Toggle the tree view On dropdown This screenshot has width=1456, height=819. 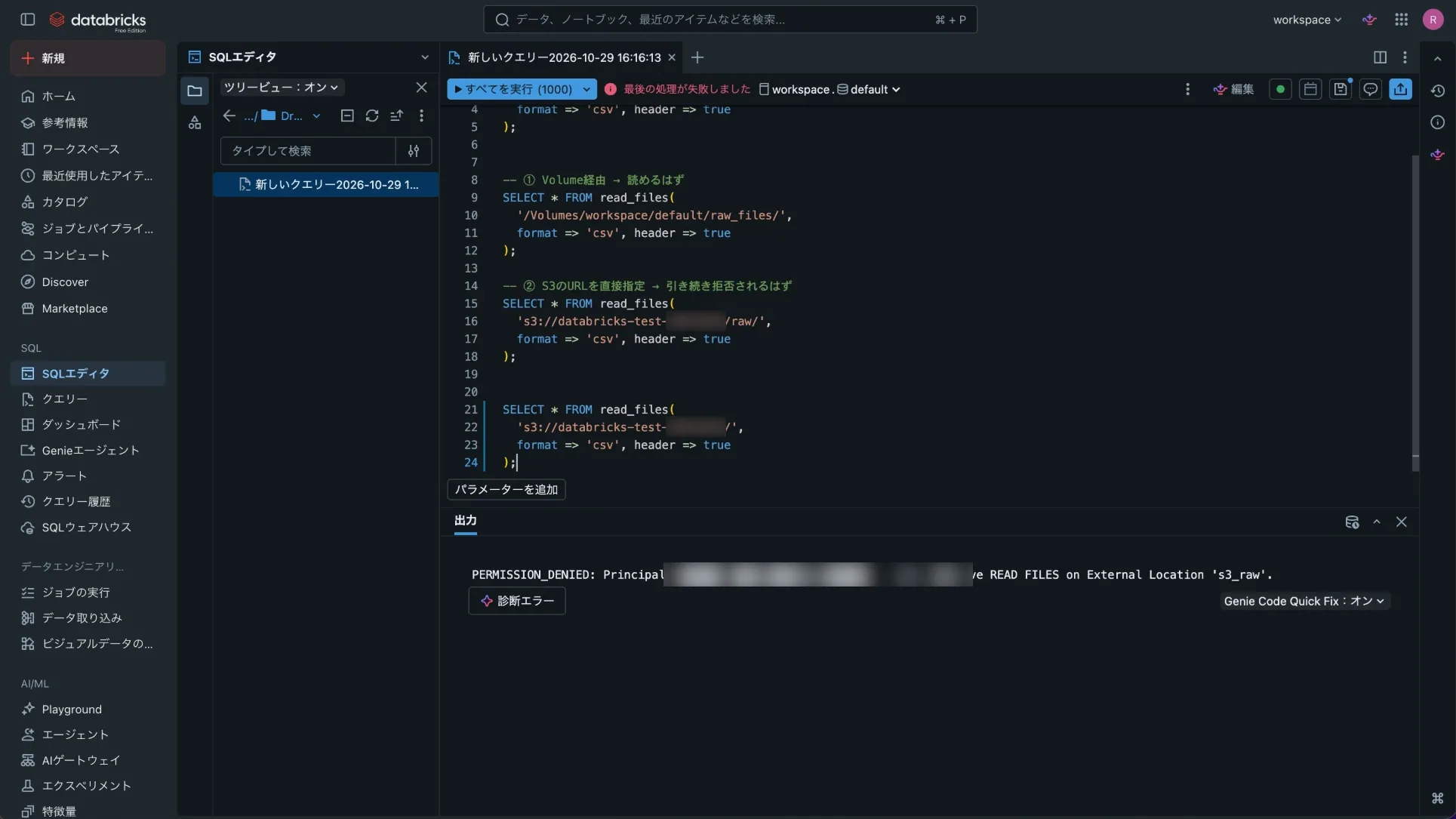pos(281,88)
